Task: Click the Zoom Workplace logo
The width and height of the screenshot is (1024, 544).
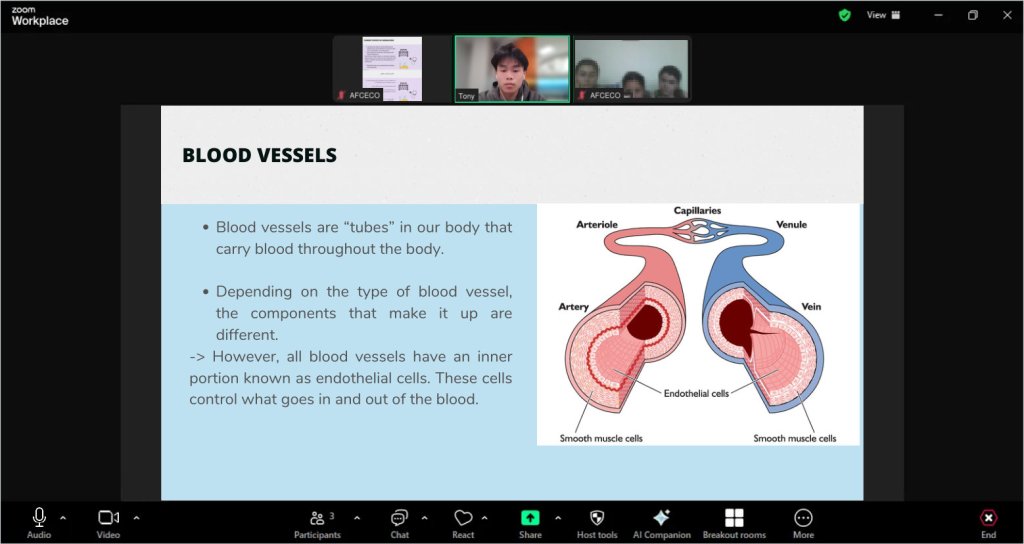Action: [39, 16]
